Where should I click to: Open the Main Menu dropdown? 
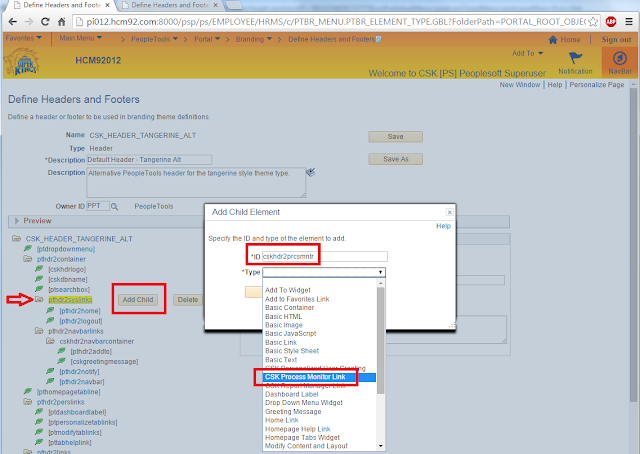pyautogui.click(x=80, y=38)
